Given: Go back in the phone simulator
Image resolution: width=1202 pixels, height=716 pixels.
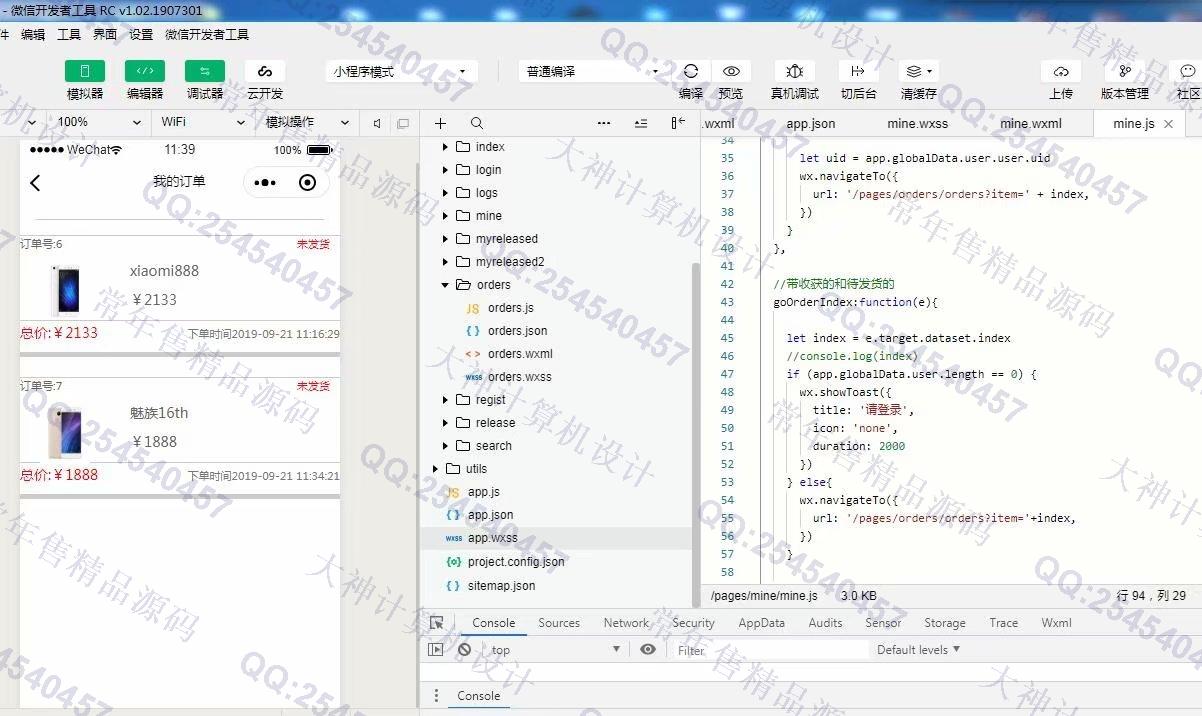Looking at the screenshot, I should tap(35, 182).
